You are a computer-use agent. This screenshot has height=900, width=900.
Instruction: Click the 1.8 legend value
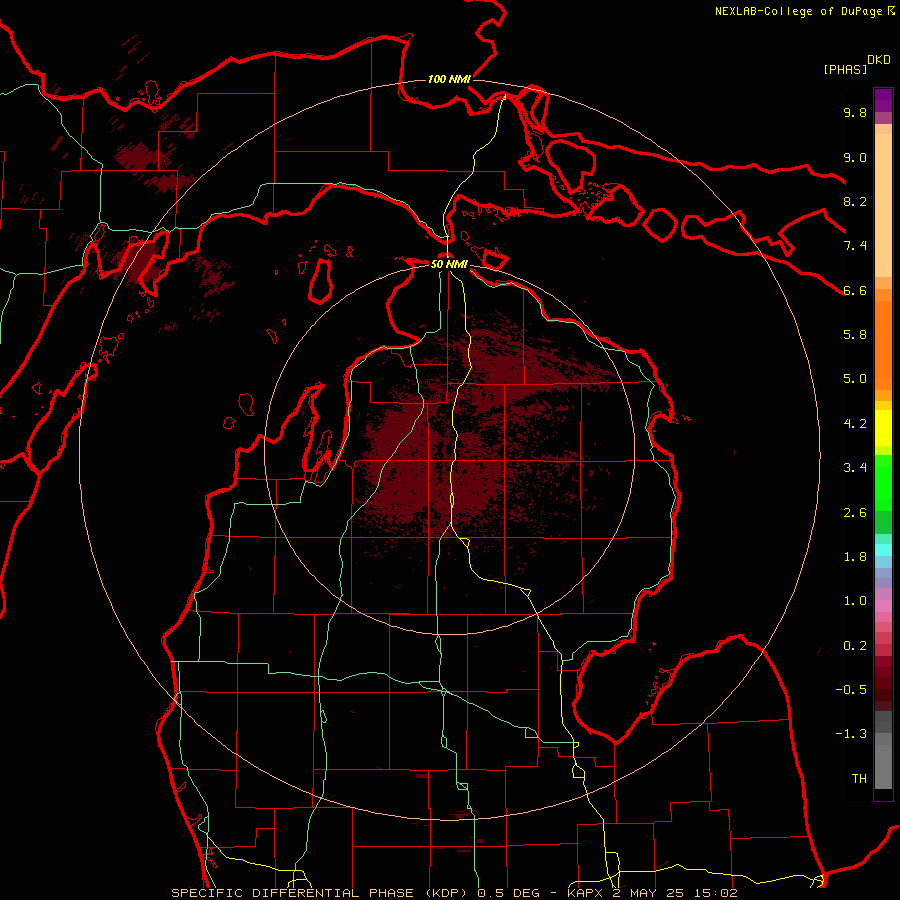855,557
